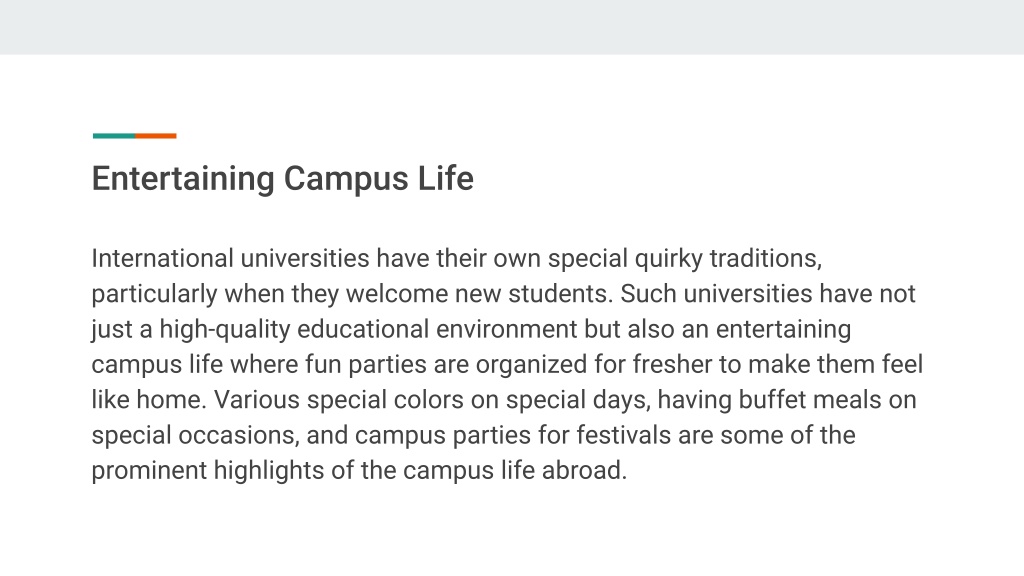Click the word "welcome" in body text
The height and width of the screenshot is (576, 1024).
pos(396,294)
